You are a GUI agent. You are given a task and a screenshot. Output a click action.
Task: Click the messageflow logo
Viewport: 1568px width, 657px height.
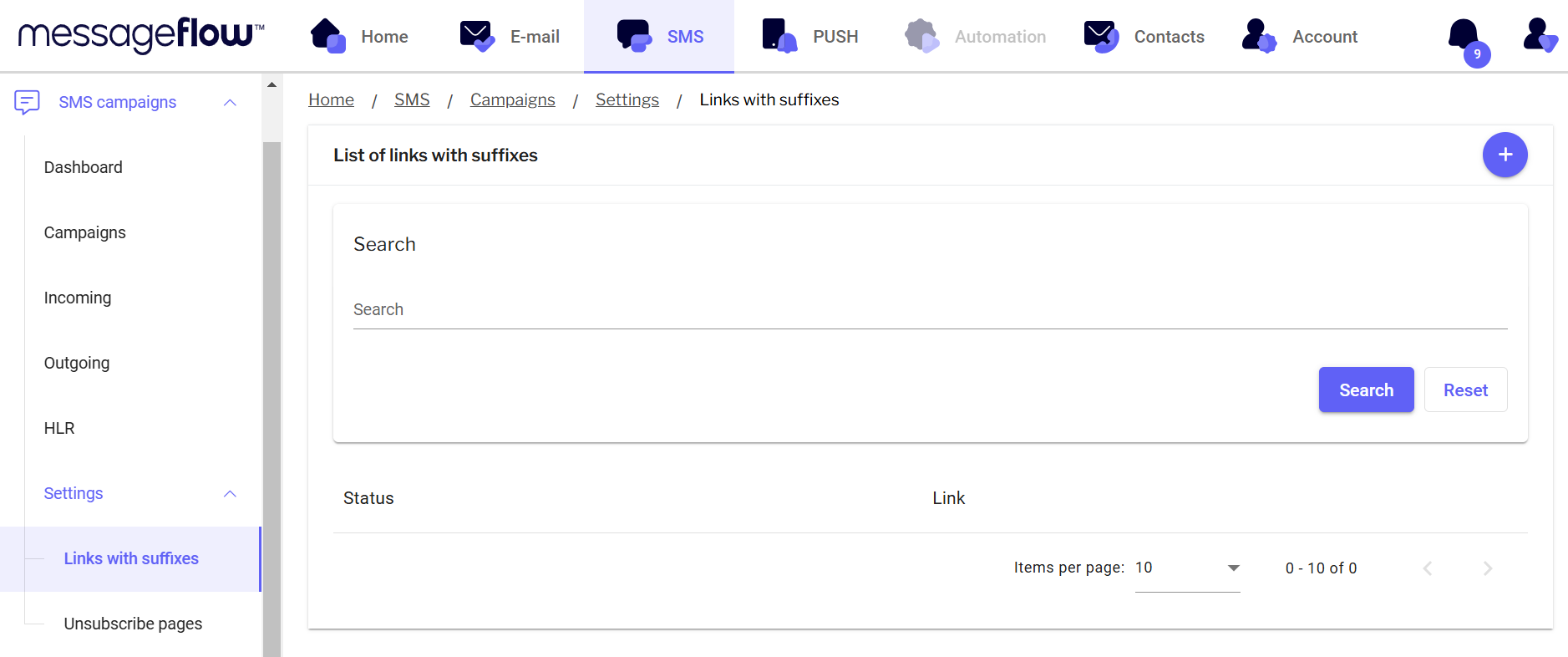point(141,35)
